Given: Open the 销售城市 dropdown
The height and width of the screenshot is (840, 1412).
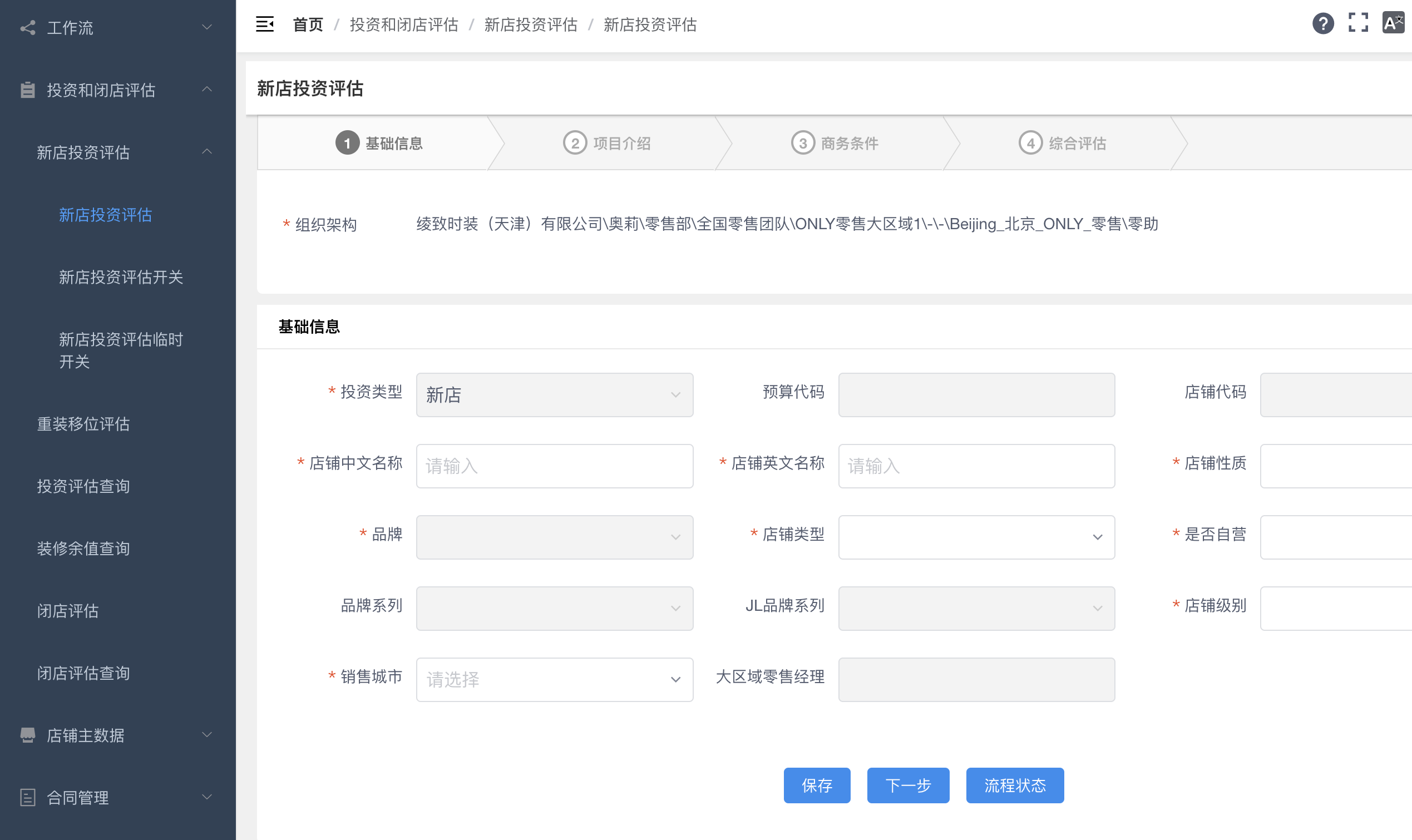Looking at the screenshot, I should [x=555, y=680].
